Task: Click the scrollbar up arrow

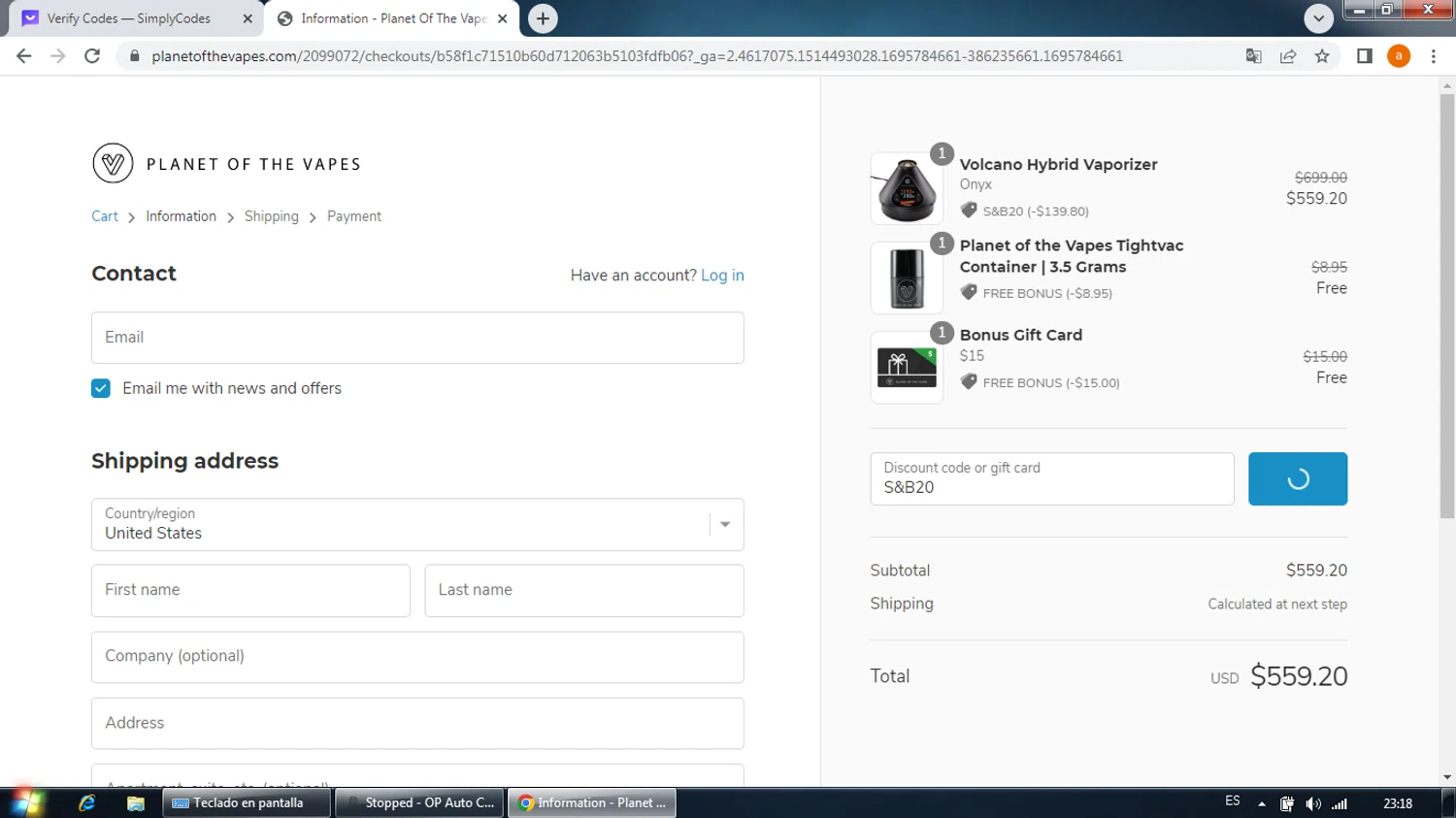Action: (1447, 85)
